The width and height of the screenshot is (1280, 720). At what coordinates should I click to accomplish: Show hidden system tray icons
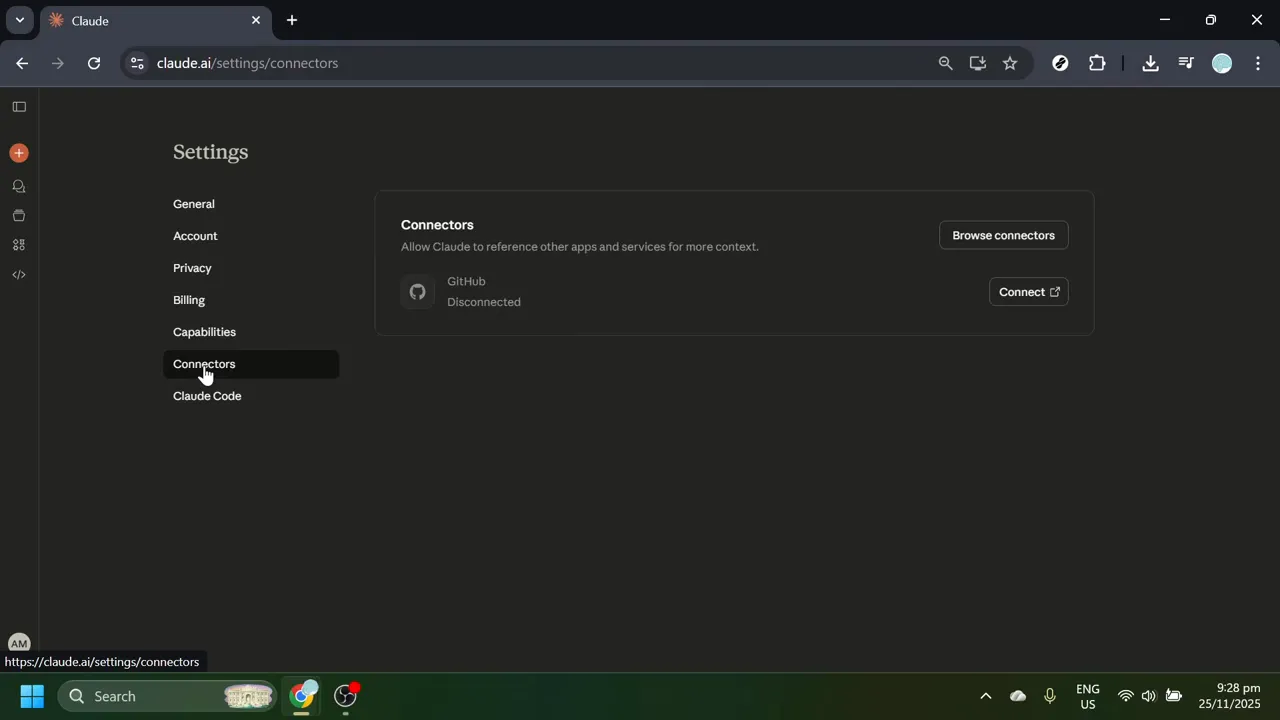(x=985, y=696)
